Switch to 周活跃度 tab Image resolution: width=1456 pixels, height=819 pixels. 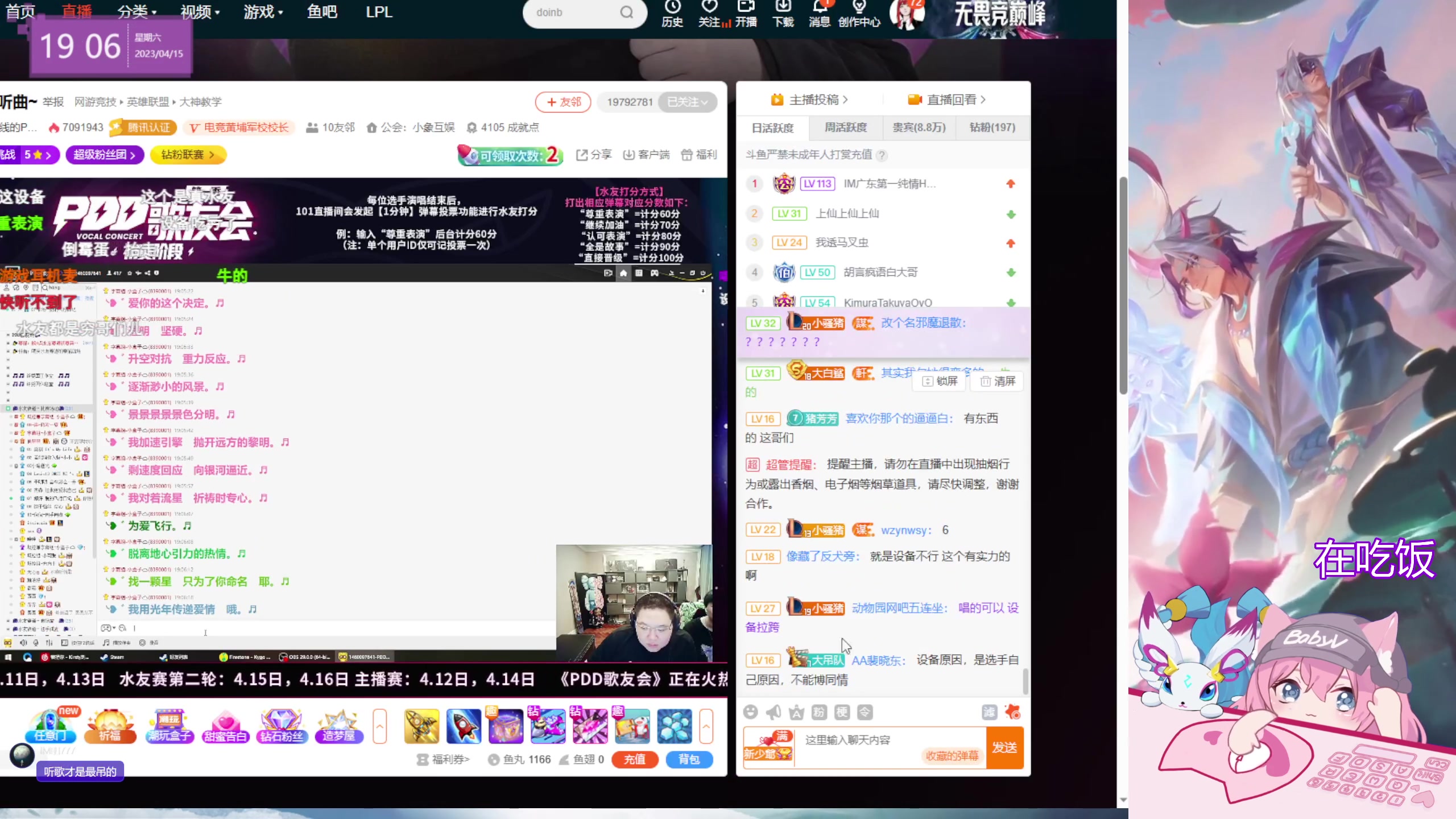pos(846,127)
